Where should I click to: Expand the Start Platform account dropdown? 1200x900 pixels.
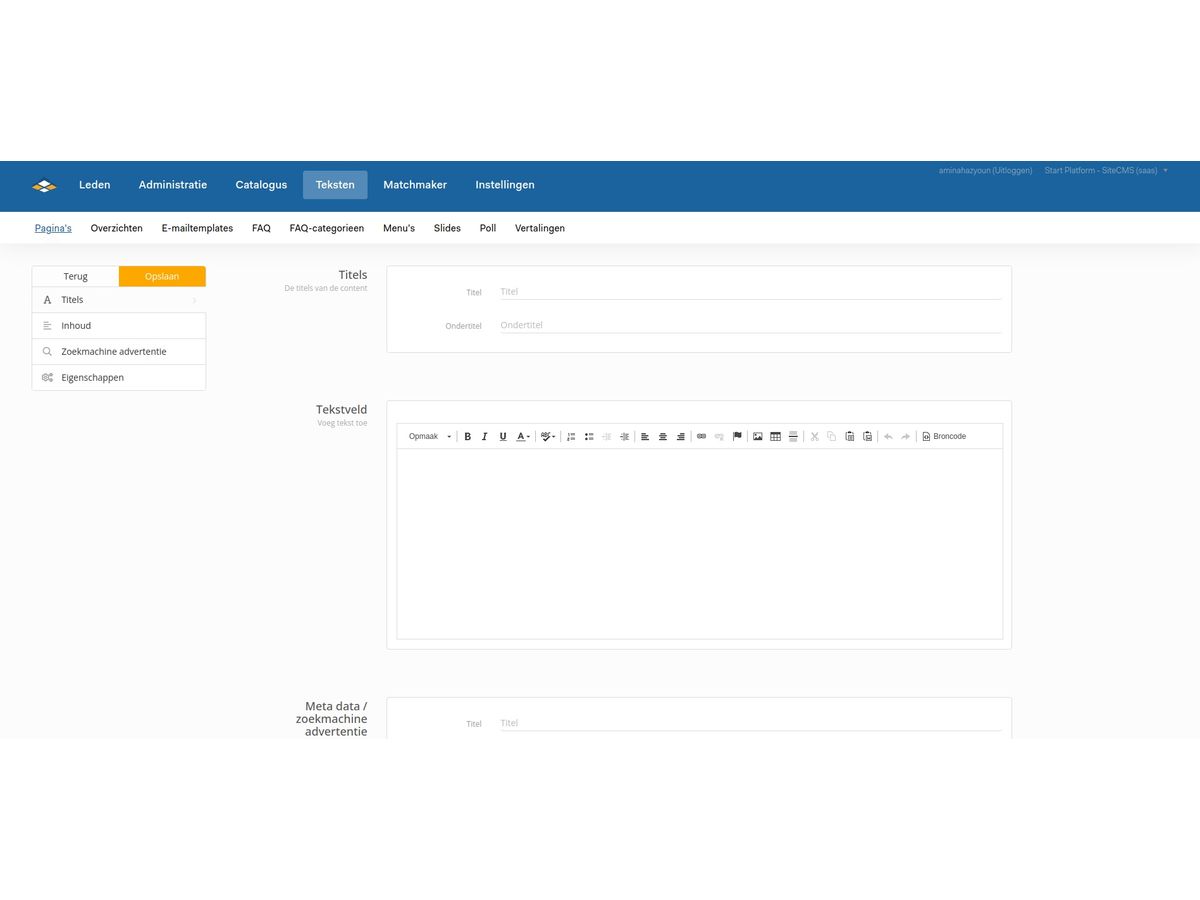tap(1106, 171)
